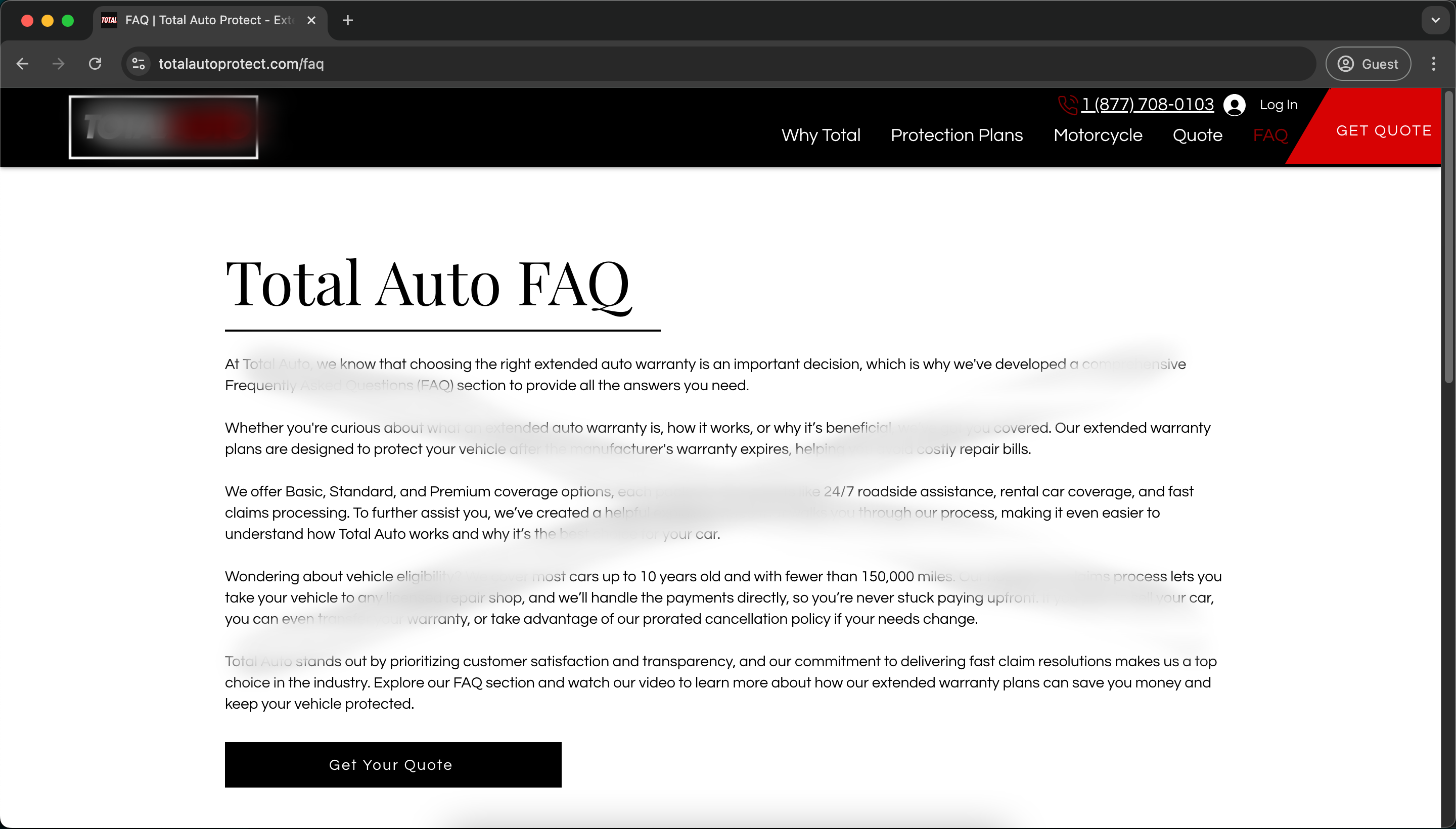Reload the FAQ page
1456x829 pixels.
click(95, 64)
